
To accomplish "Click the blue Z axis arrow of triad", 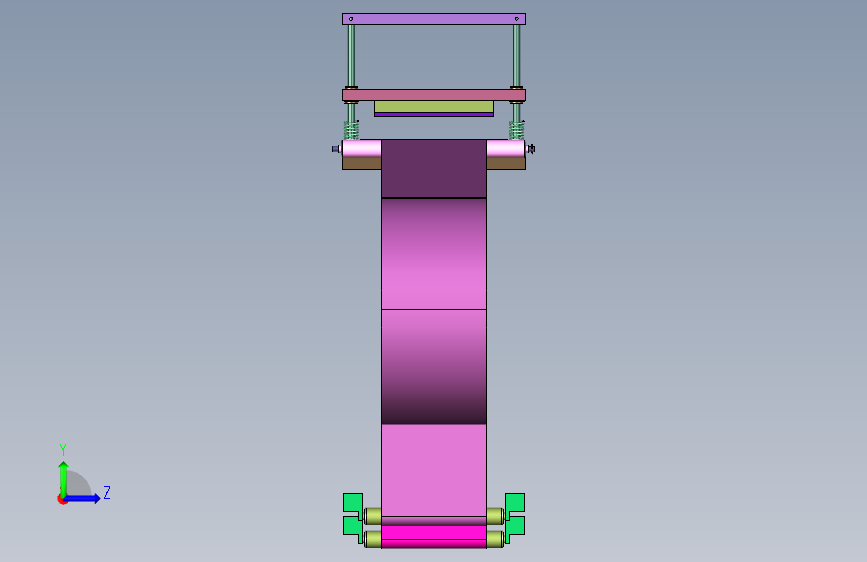I will pos(83,498).
